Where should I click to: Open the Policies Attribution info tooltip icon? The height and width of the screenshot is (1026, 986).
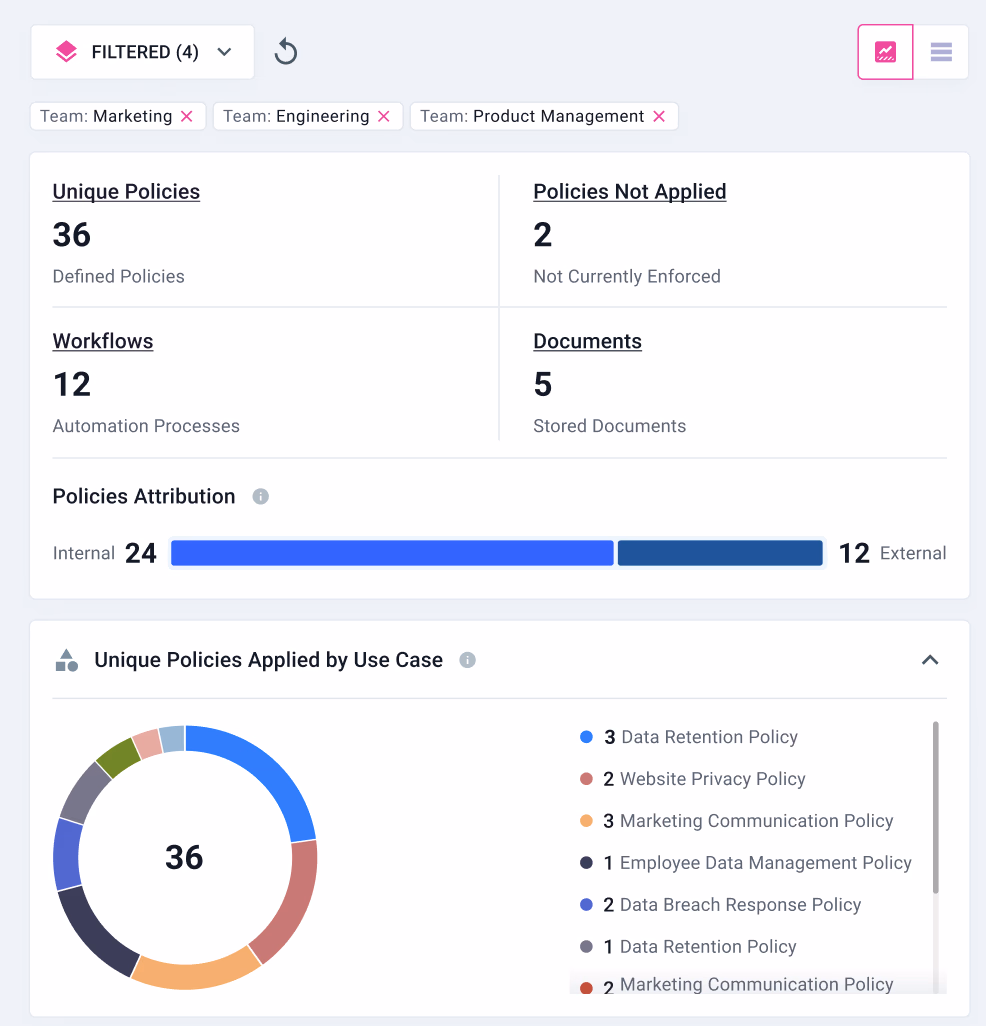tap(260, 496)
